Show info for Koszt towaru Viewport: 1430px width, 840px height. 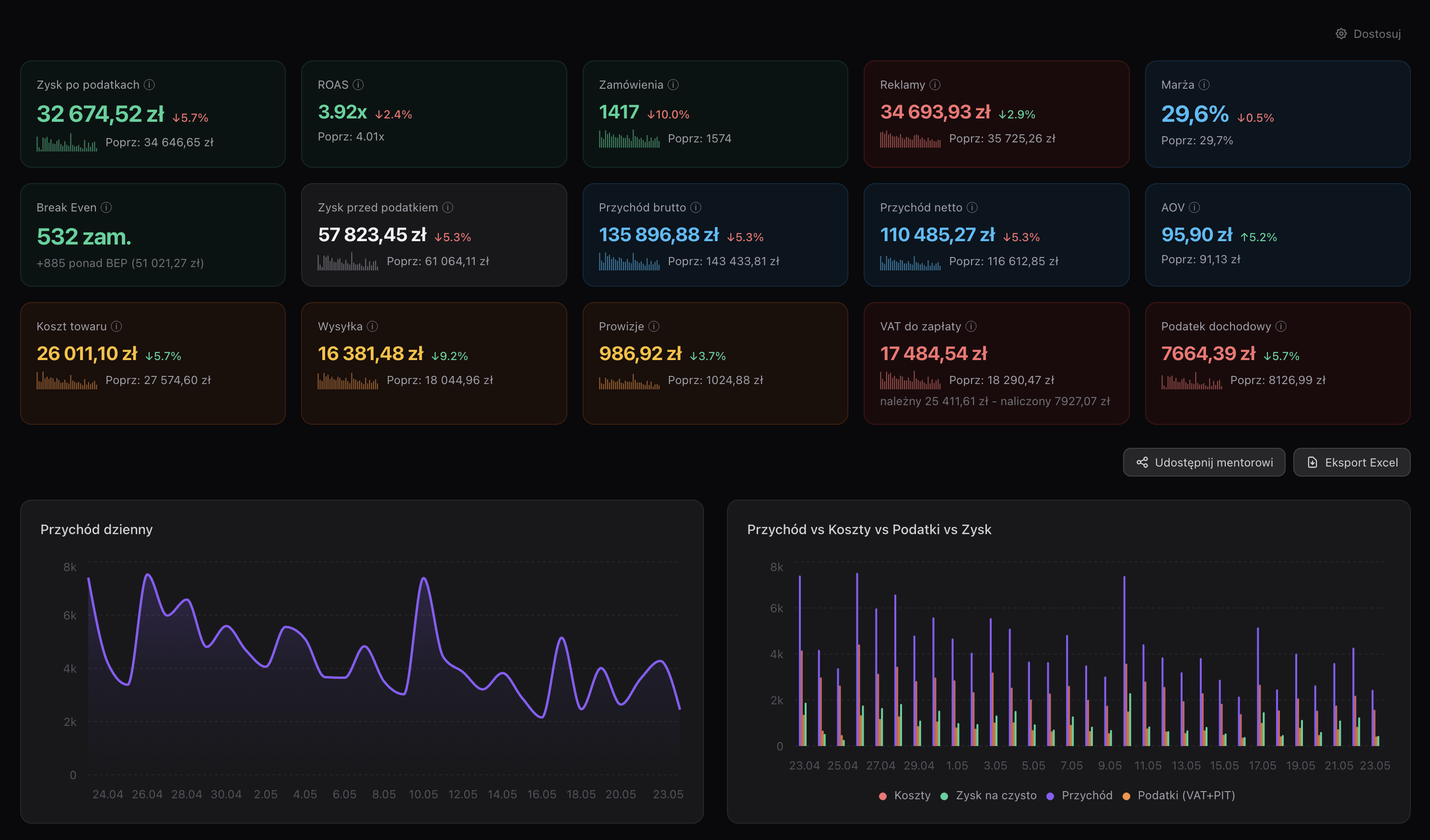point(117,326)
